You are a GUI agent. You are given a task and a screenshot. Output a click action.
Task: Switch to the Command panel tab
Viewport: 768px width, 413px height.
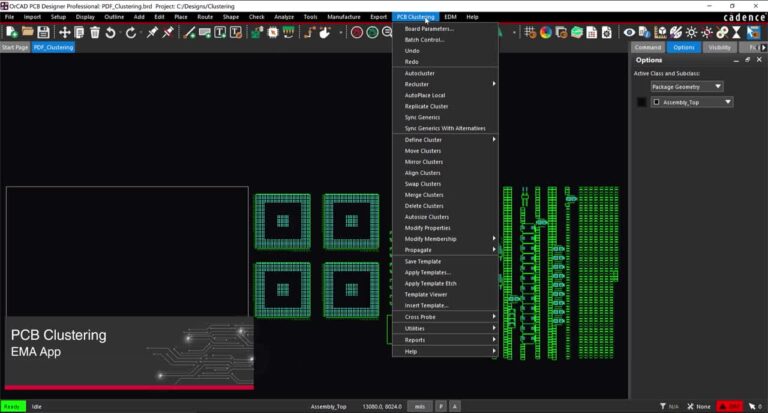[x=648, y=47]
